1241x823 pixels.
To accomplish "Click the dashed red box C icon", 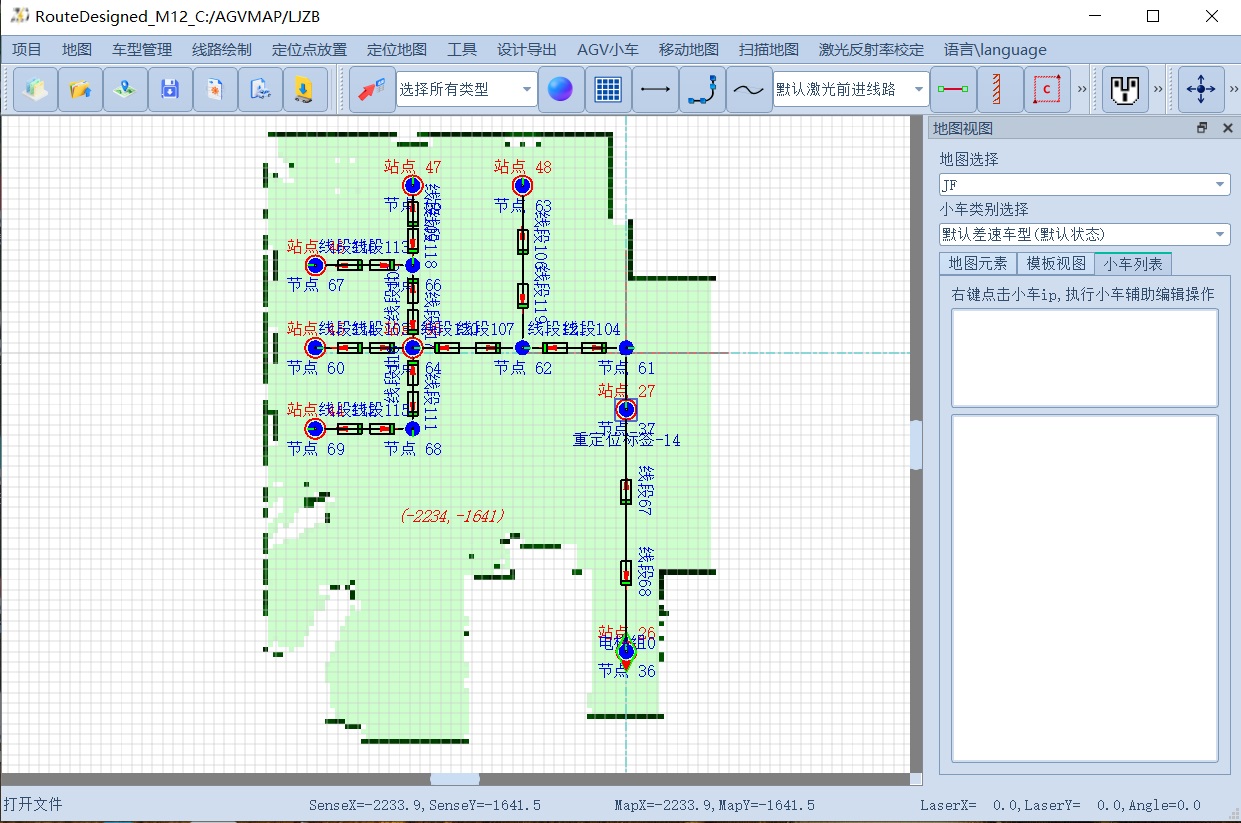I will click(x=1046, y=90).
